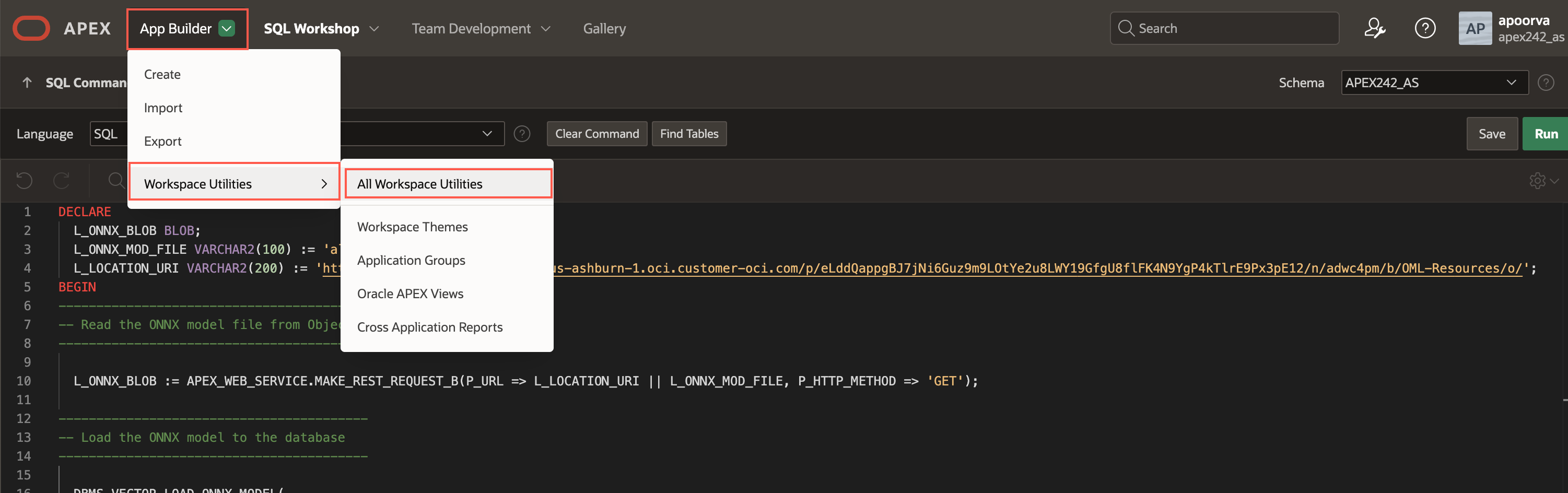Click the AP user avatar

coord(1475,28)
